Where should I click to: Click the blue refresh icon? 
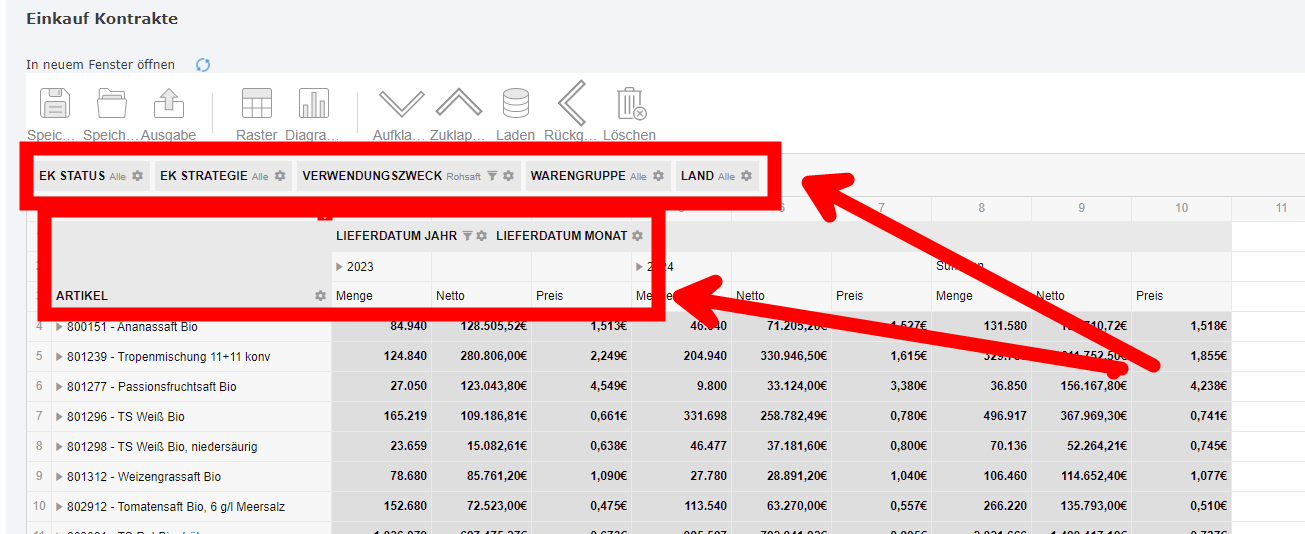[x=203, y=65]
